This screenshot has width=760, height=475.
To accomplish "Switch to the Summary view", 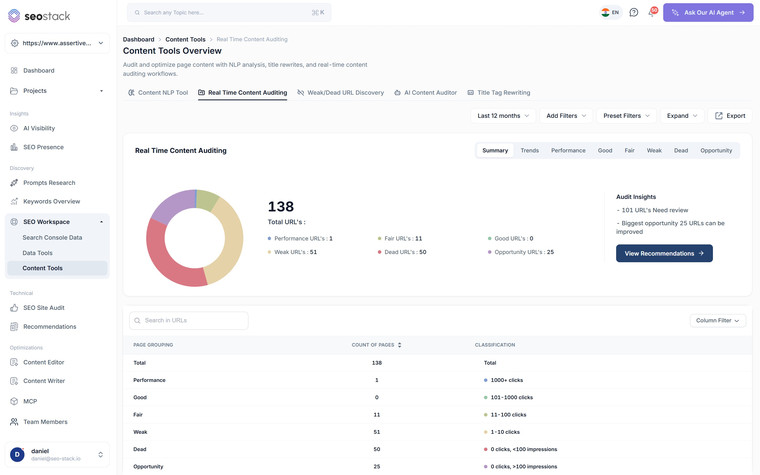I will [x=495, y=151].
